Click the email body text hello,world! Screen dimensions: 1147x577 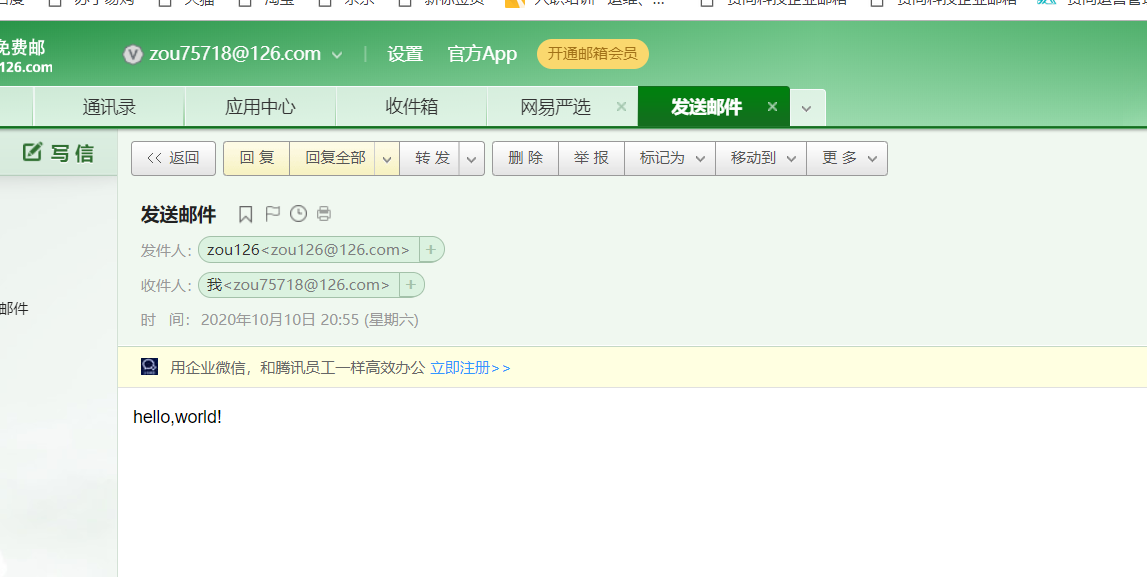(177, 417)
